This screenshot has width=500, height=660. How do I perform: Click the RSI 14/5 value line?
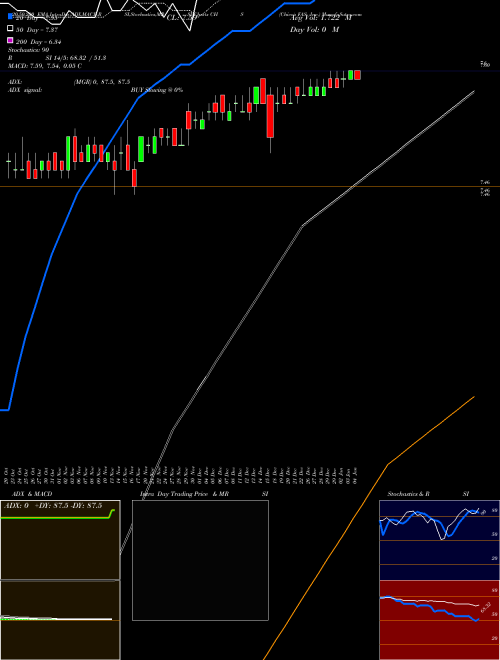click(x=57, y=58)
